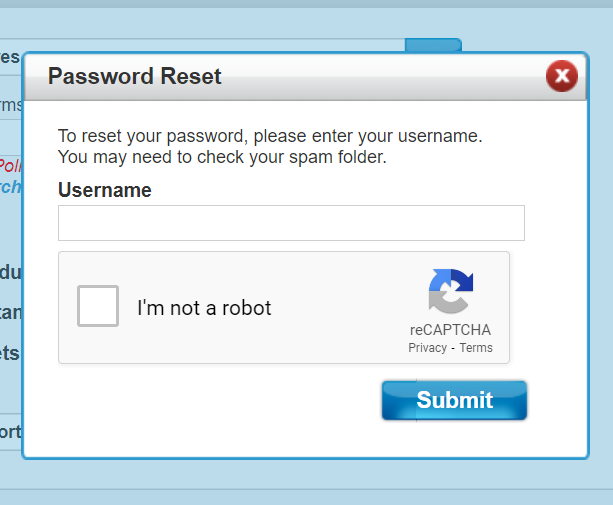
Task: Click the partial "ort" item at bottom left
Action: coord(10,432)
